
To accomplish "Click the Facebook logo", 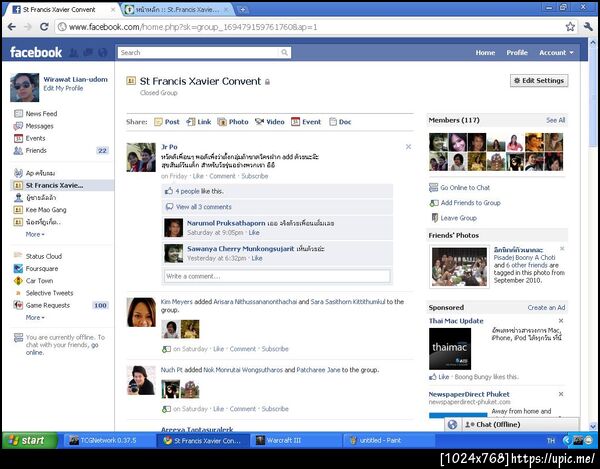I will [x=36, y=52].
